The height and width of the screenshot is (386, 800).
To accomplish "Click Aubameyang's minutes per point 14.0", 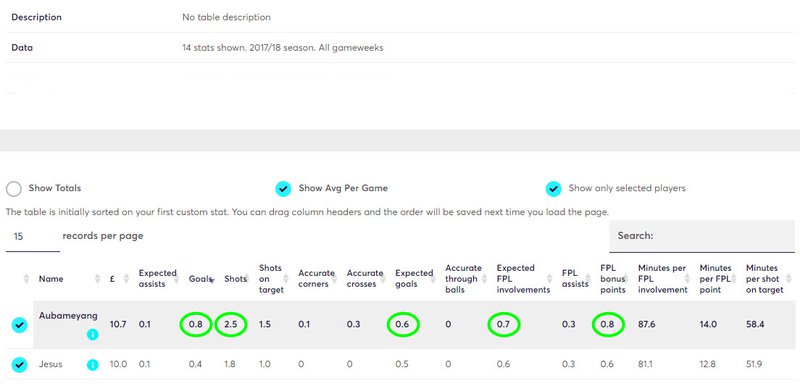I will 708,324.
